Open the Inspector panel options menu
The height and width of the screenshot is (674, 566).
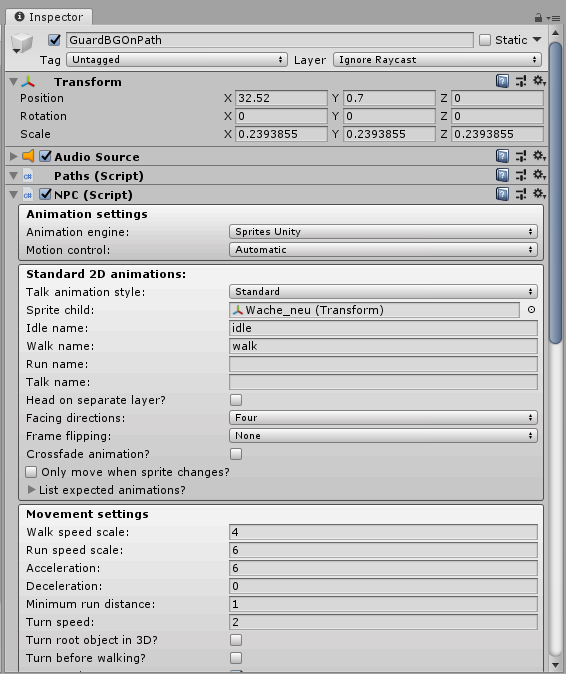[554, 18]
